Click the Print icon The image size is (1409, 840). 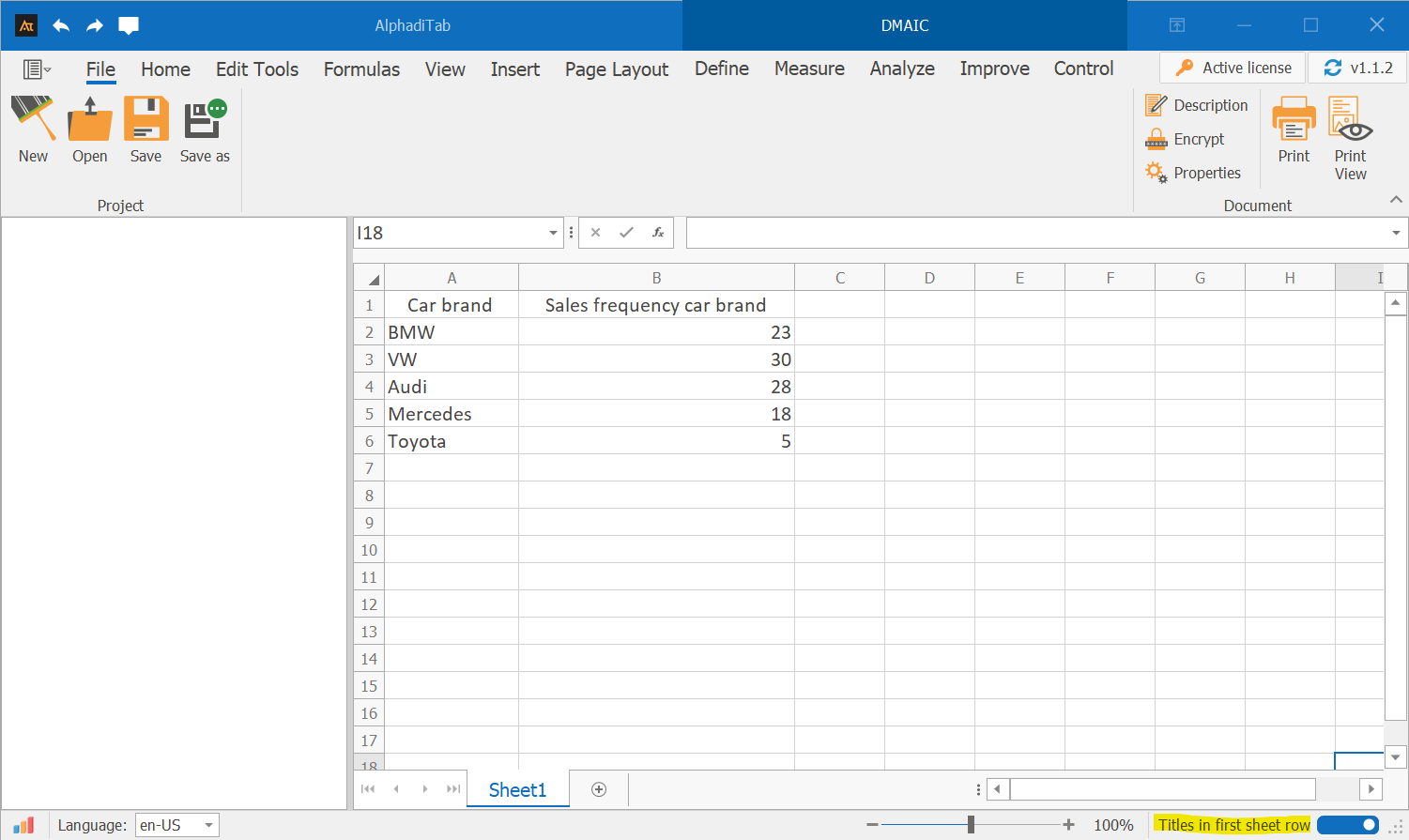click(x=1294, y=120)
